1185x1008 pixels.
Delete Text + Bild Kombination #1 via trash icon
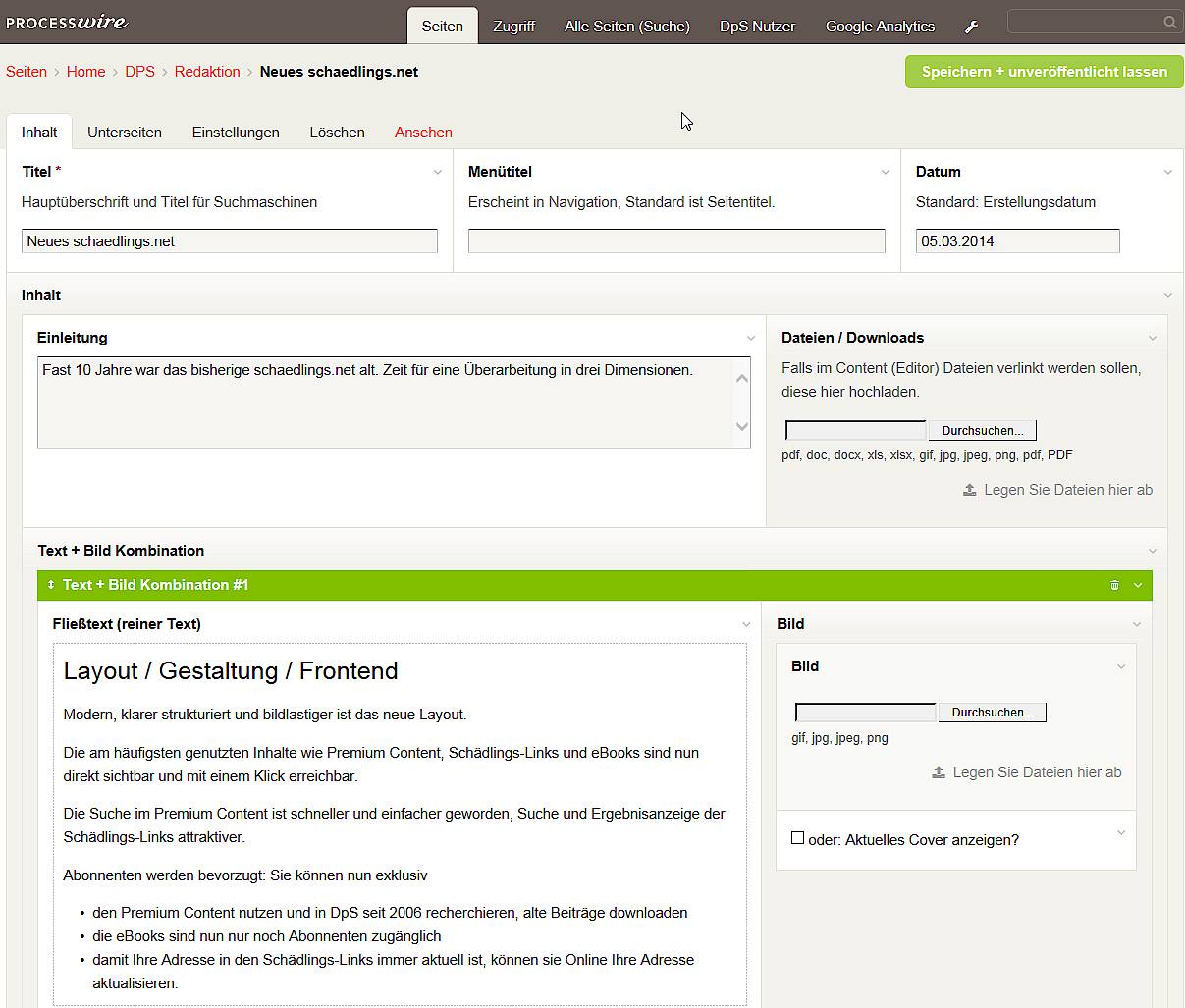[x=1114, y=585]
